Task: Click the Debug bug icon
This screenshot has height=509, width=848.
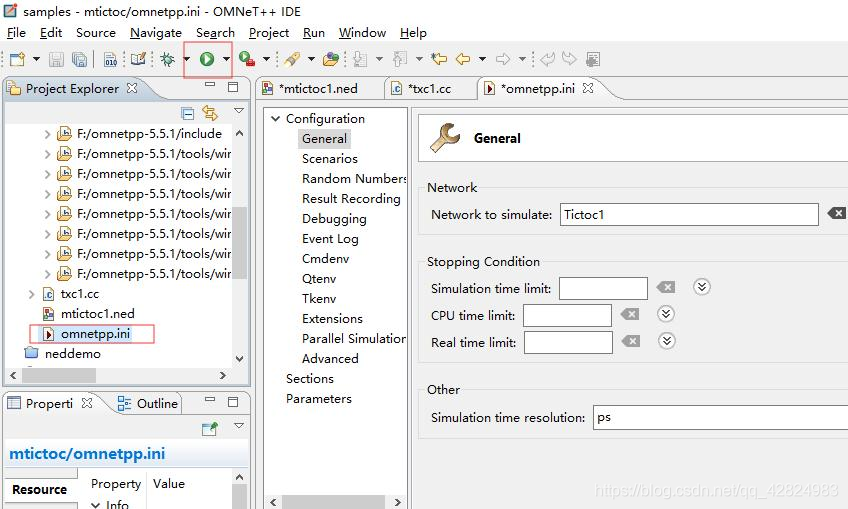Action: [x=167, y=59]
